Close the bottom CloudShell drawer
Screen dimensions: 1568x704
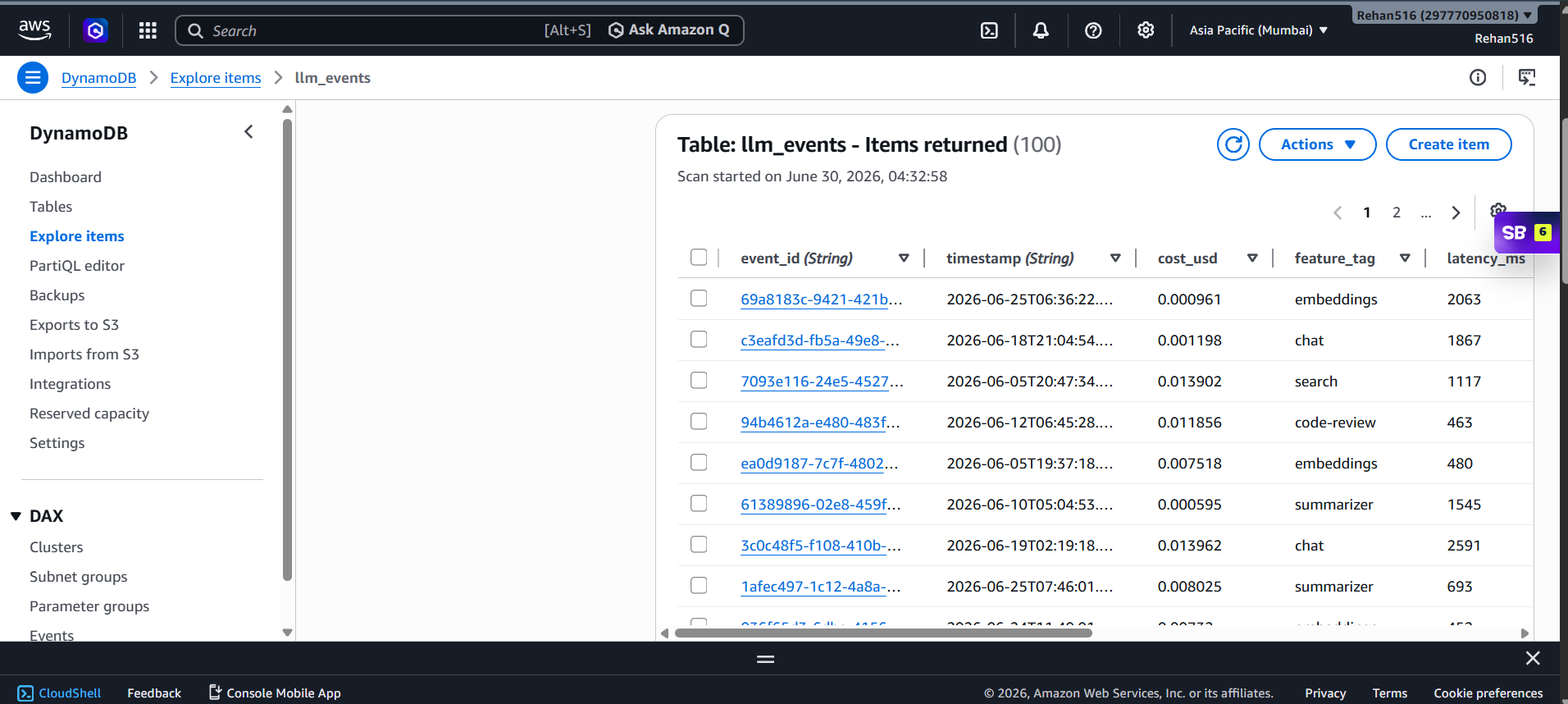(1533, 658)
